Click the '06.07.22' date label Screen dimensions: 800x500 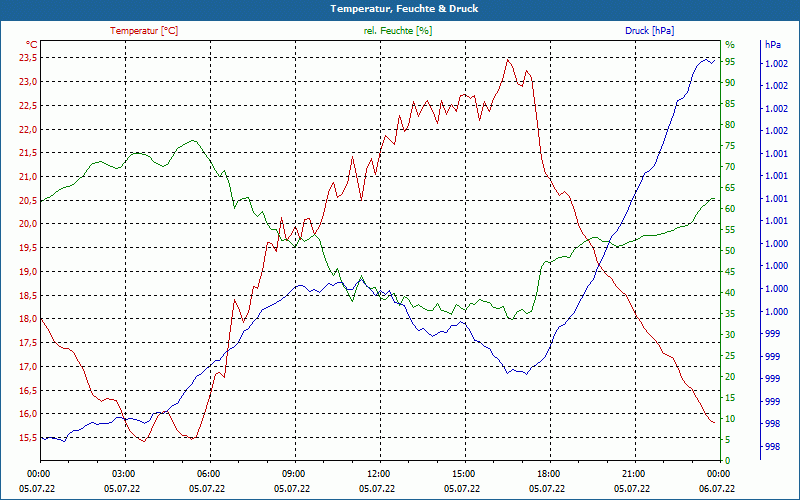(717, 488)
